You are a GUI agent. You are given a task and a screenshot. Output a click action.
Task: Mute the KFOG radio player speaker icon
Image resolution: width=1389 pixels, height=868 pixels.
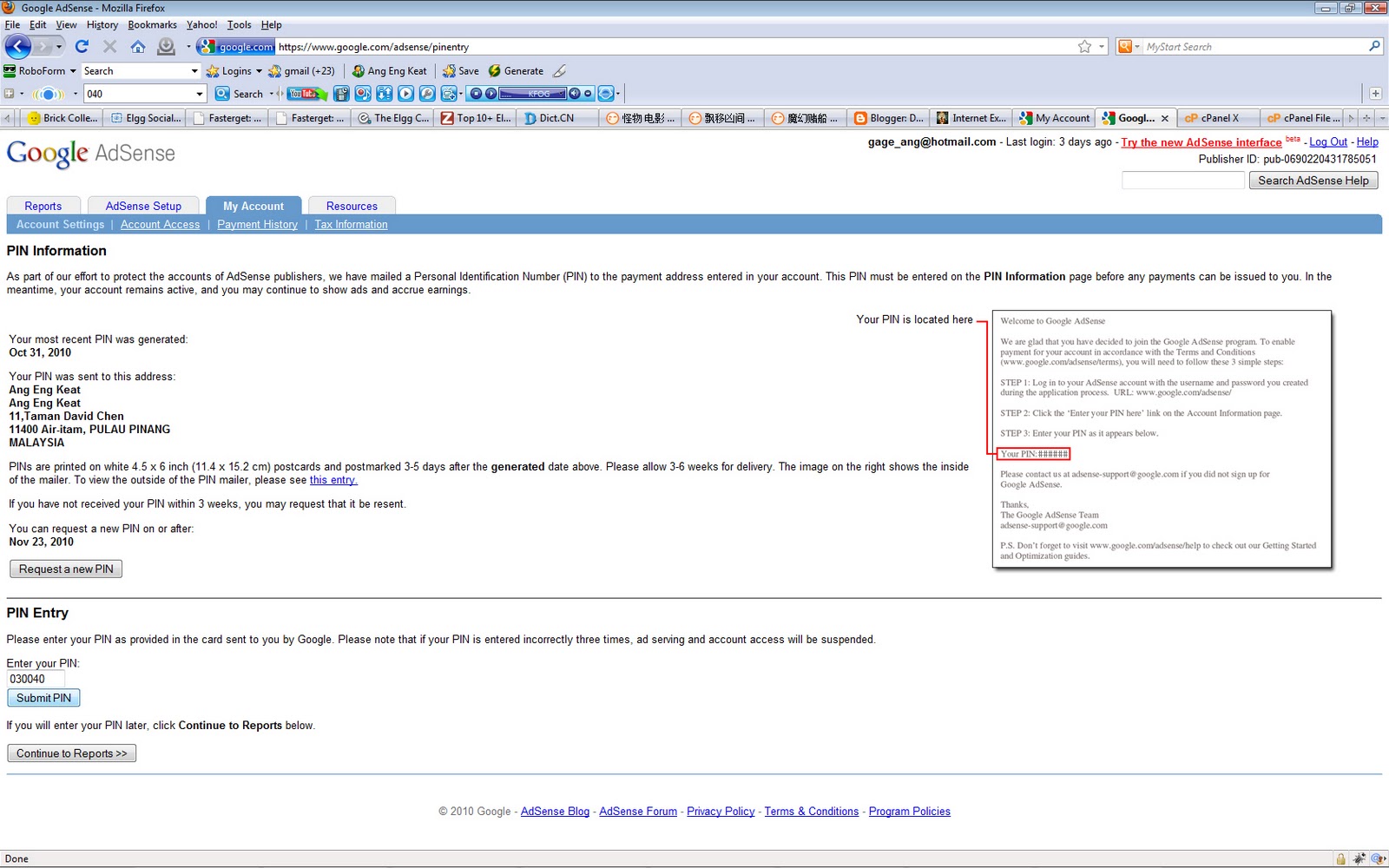pyautogui.click(x=574, y=93)
